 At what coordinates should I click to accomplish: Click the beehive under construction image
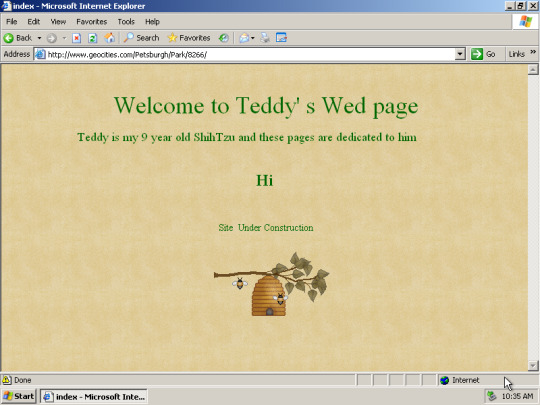(271, 284)
